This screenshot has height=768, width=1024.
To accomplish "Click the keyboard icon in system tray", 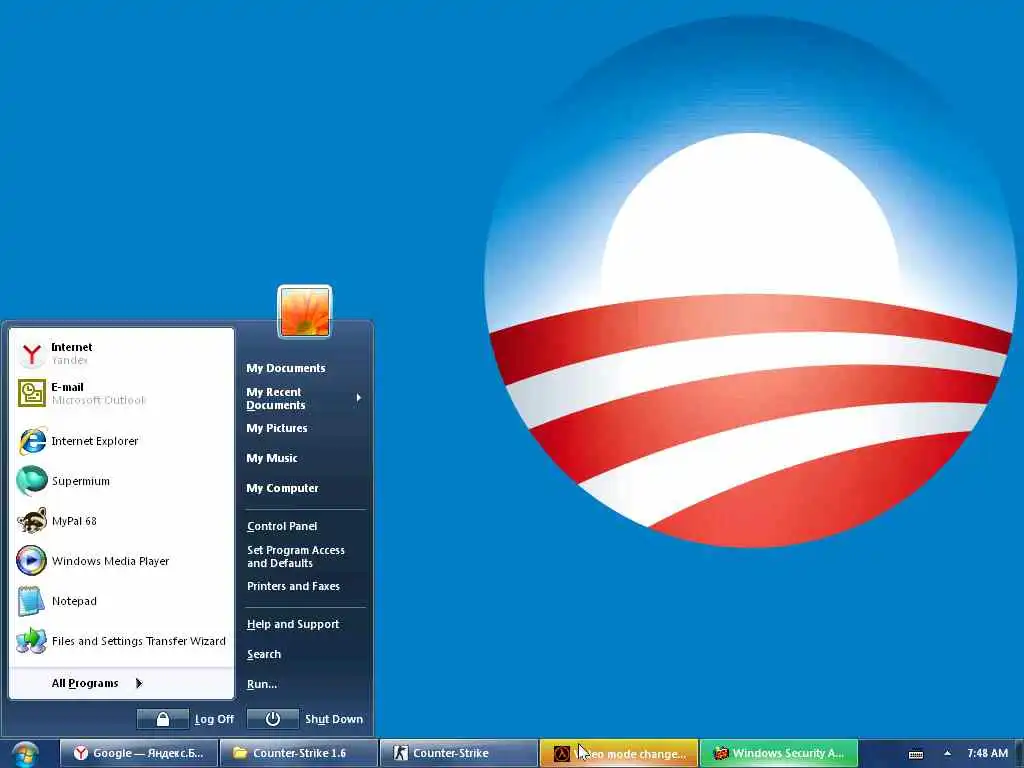I will (x=916, y=754).
